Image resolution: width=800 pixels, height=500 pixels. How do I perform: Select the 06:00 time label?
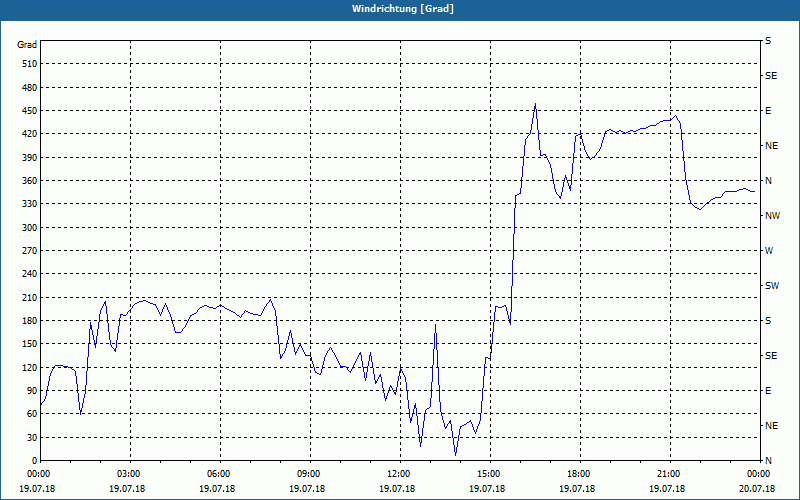coord(220,473)
